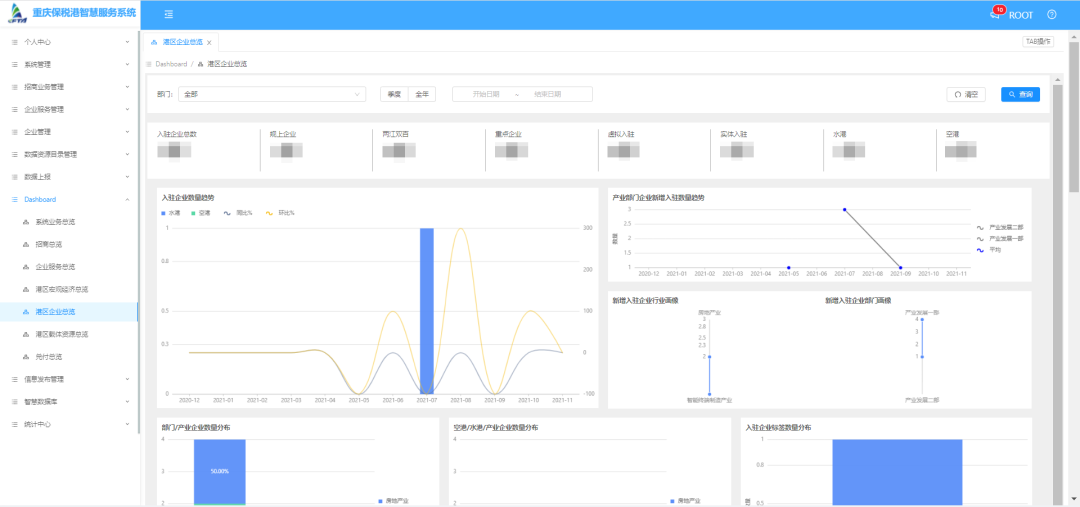The height and width of the screenshot is (507, 1080).
Task: Click the chart icon beside 兑付总览
Action: [26, 357]
